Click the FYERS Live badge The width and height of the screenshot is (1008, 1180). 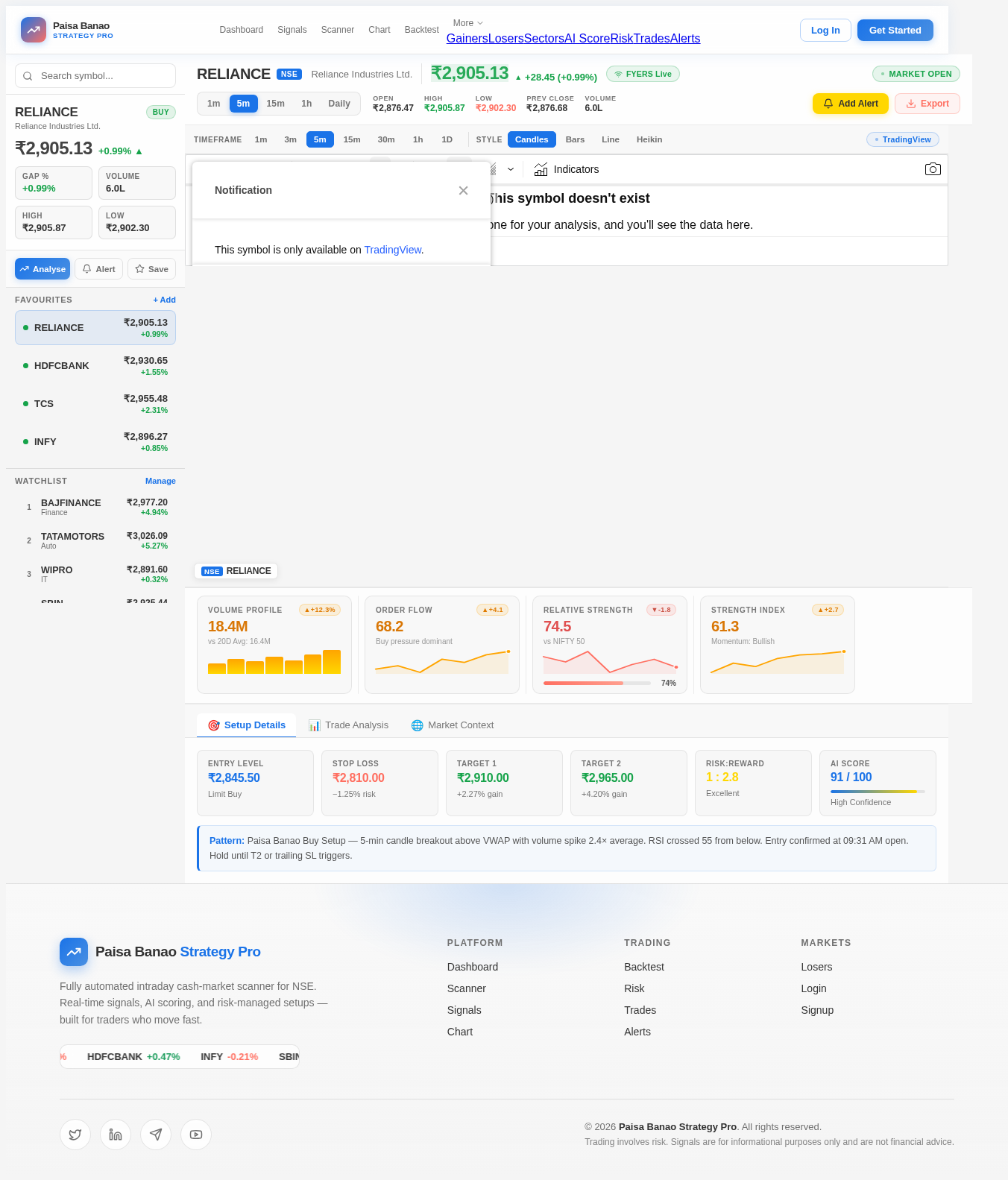[643, 74]
